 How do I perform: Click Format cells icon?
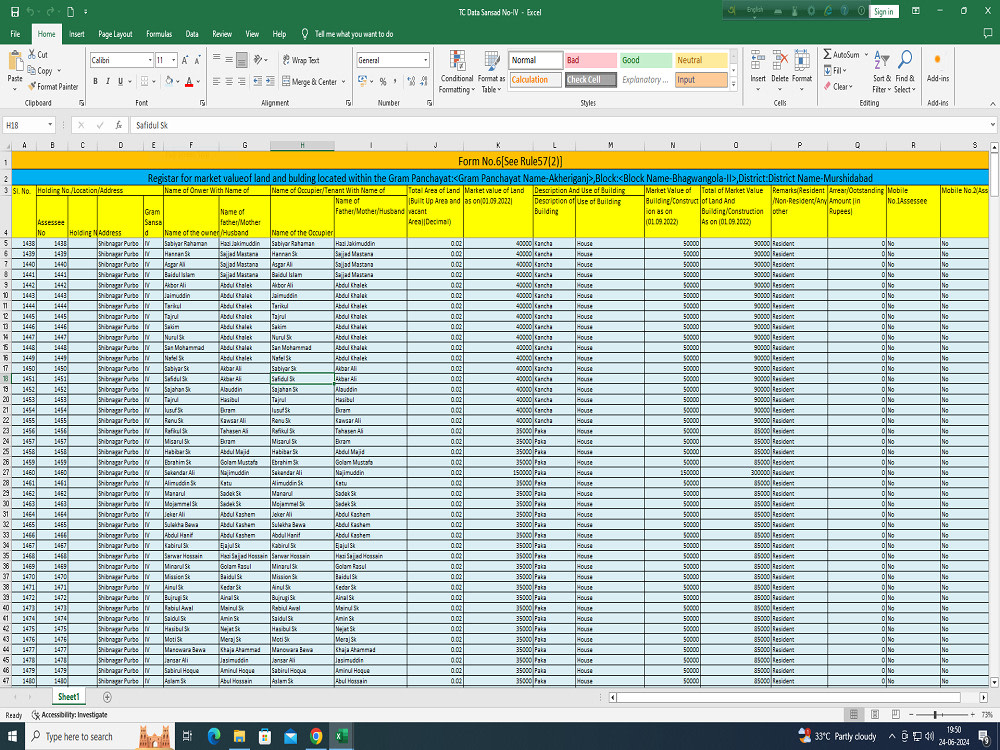(802, 61)
